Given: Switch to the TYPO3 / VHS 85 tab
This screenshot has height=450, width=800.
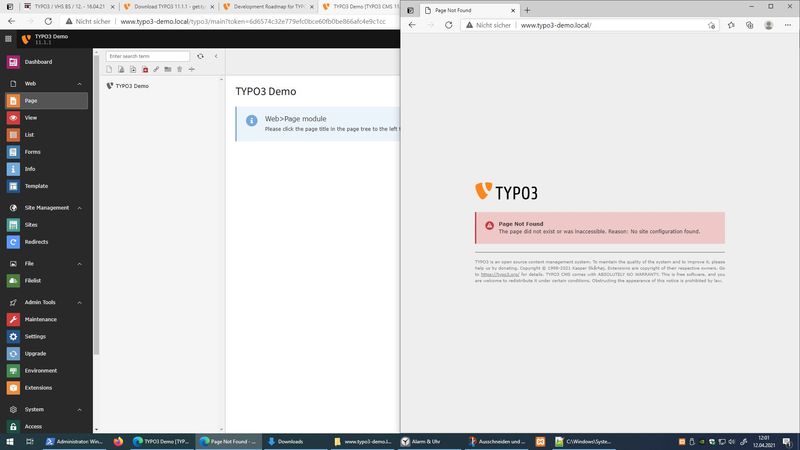Looking at the screenshot, I should (69, 7).
